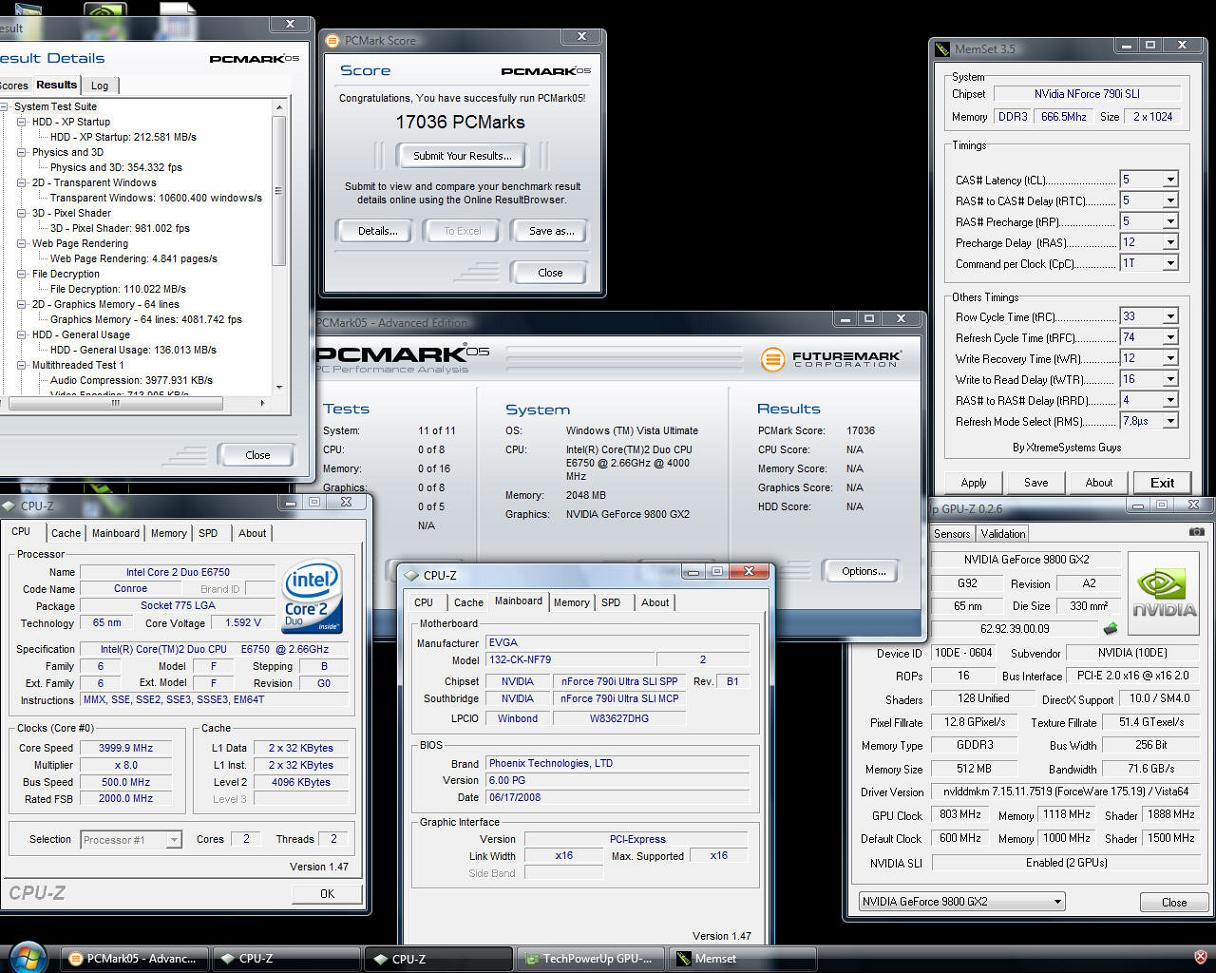This screenshot has width=1216, height=973.
Task: Click Close button in GPU-Z window
Action: (x=1174, y=902)
